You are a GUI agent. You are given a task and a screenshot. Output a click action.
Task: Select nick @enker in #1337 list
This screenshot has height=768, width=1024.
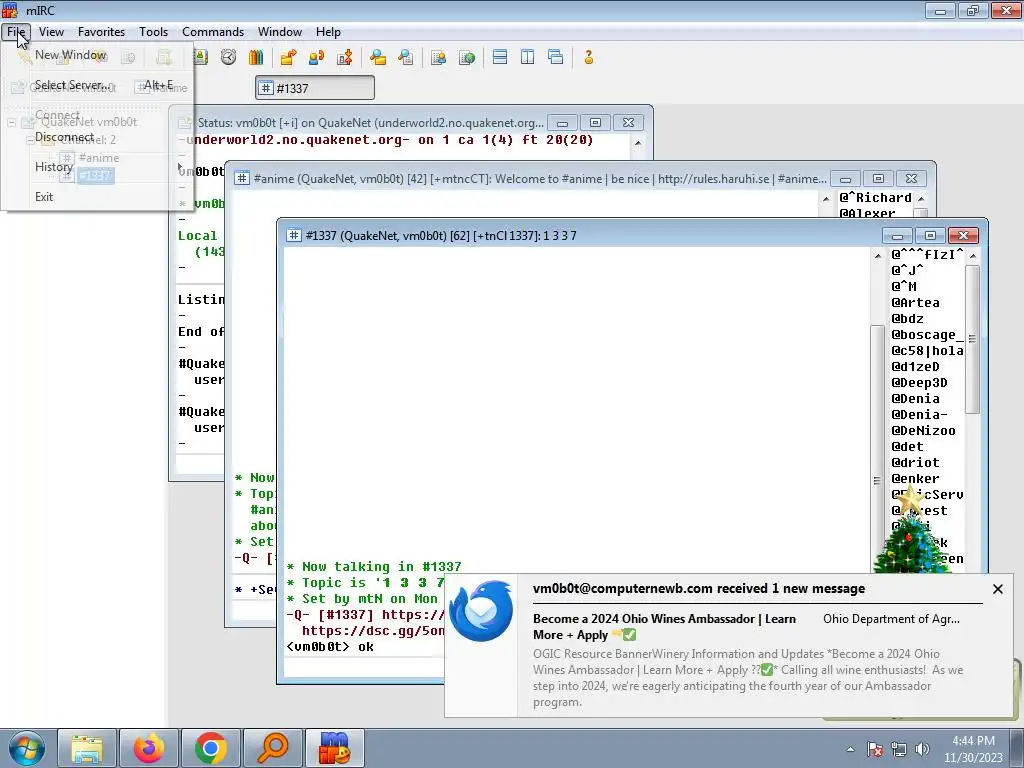(915, 478)
